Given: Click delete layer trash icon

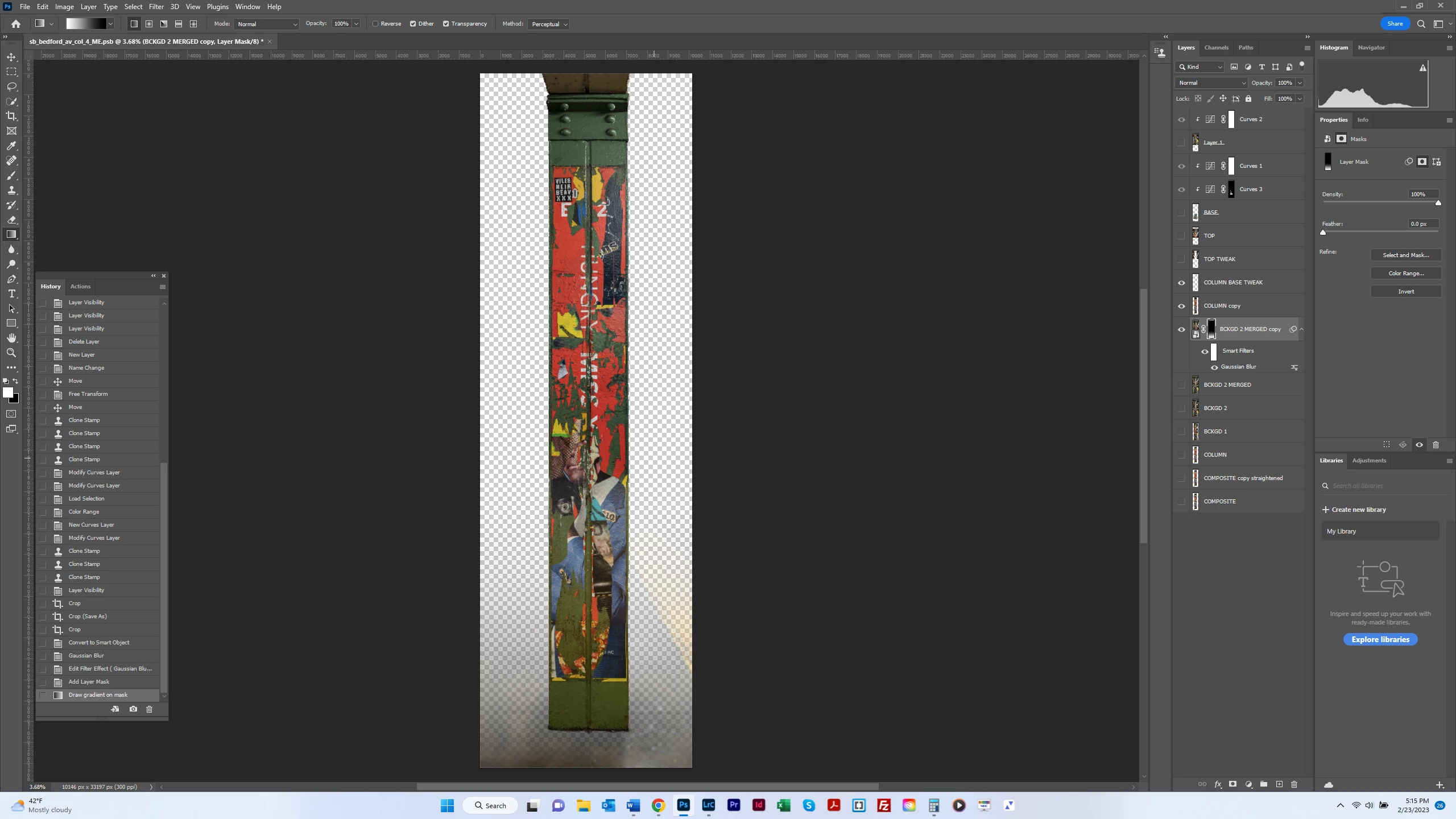Looking at the screenshot, I should 1294,784.
